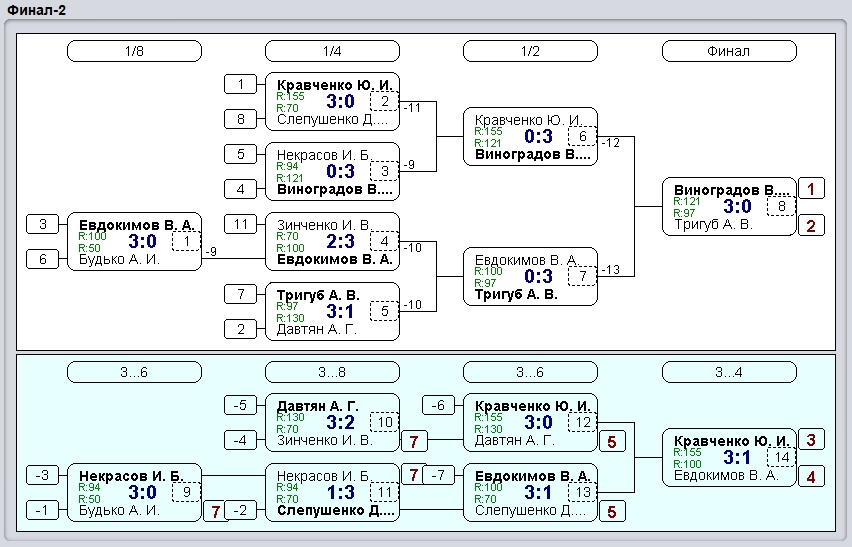Click seed box 3 next to Евдокимов
The height and width of the screenshot is (547, 852).
[x=43, y=224]
